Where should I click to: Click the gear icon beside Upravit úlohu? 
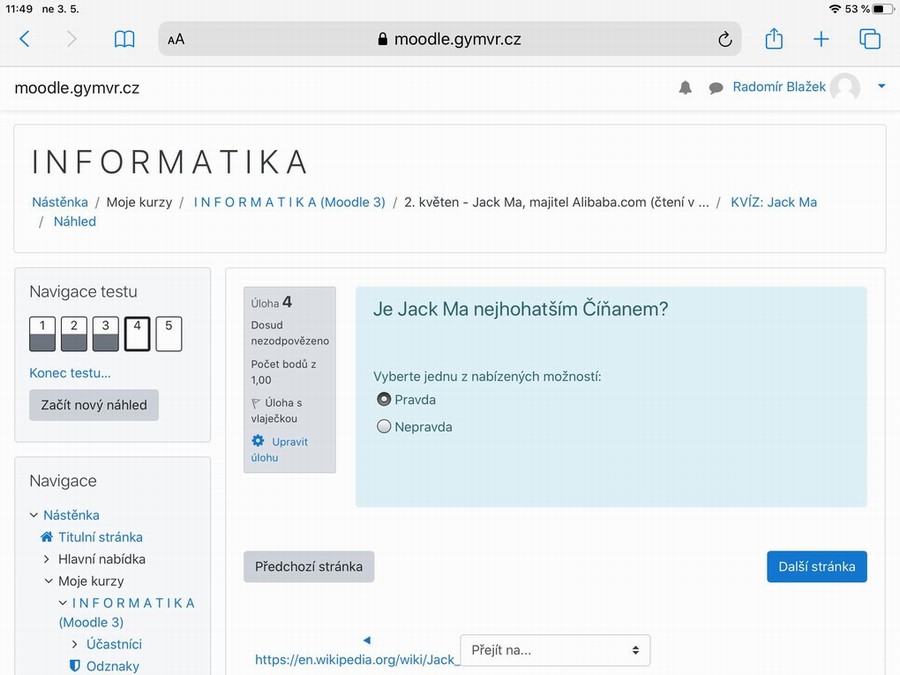click(x=258, y=441)
